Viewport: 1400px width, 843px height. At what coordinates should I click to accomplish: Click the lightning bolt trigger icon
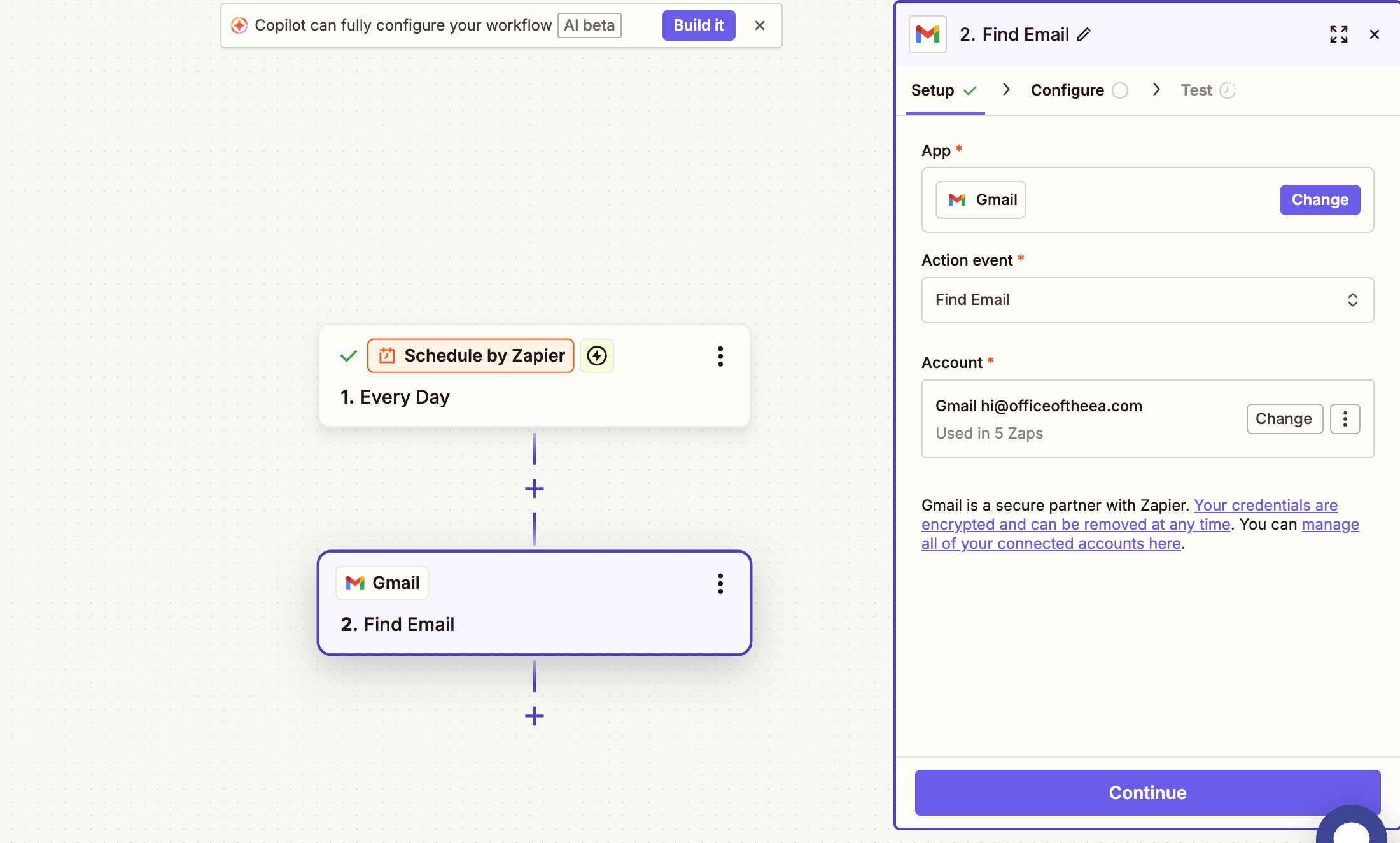pyautogui.click(x=596, y=355)
